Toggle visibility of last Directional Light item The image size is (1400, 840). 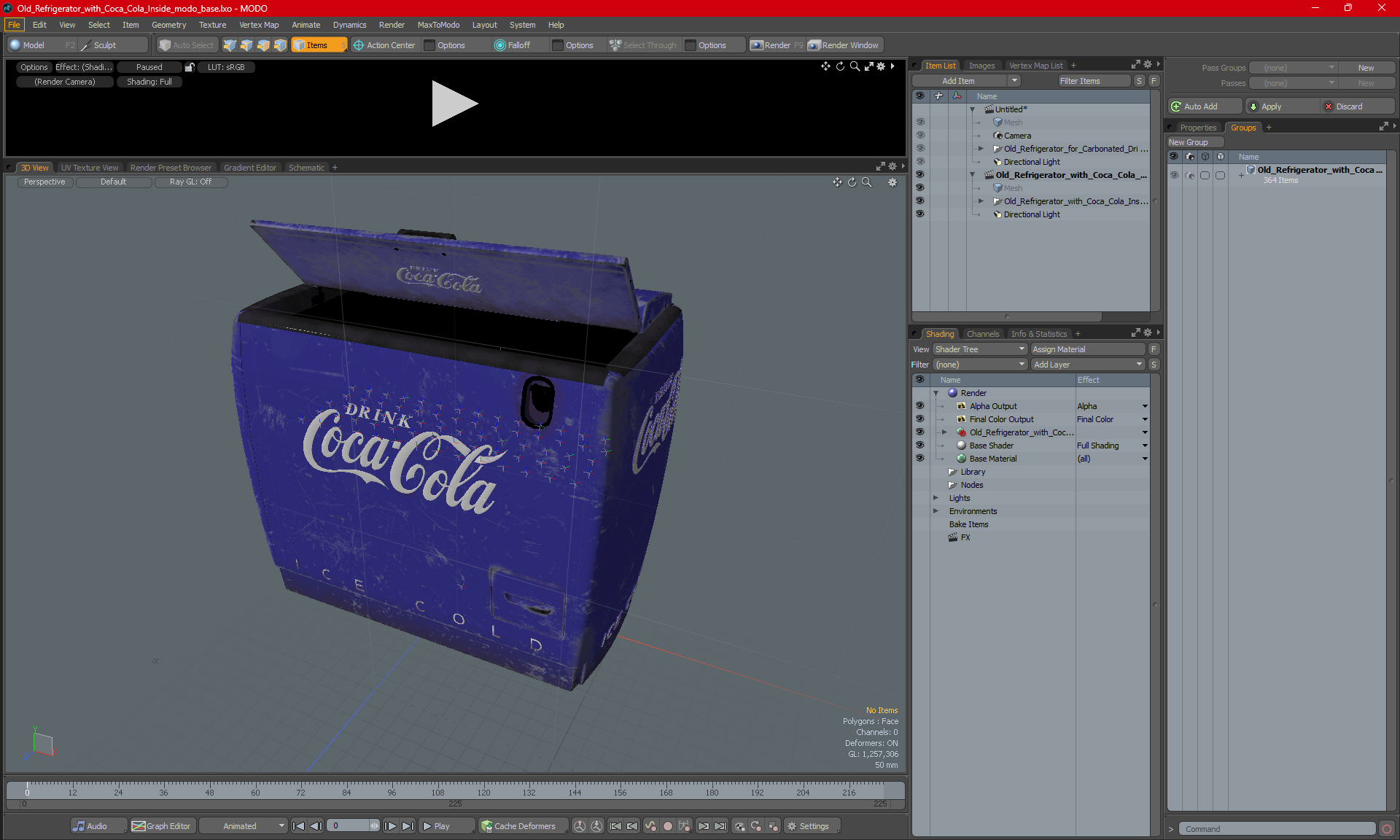point(920,214)
